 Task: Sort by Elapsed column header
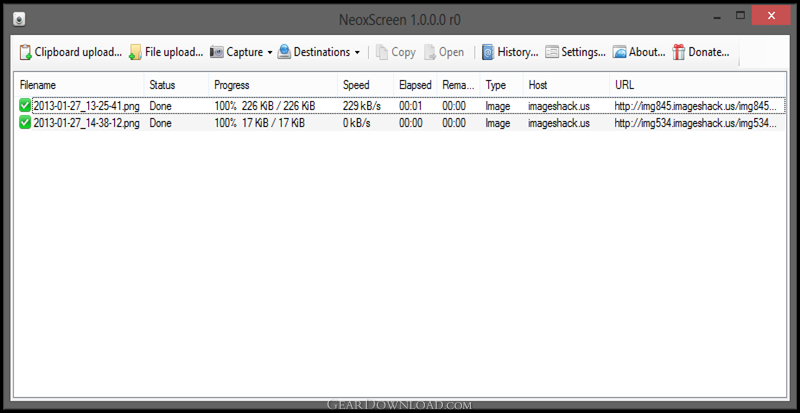[x=415, y=85]
